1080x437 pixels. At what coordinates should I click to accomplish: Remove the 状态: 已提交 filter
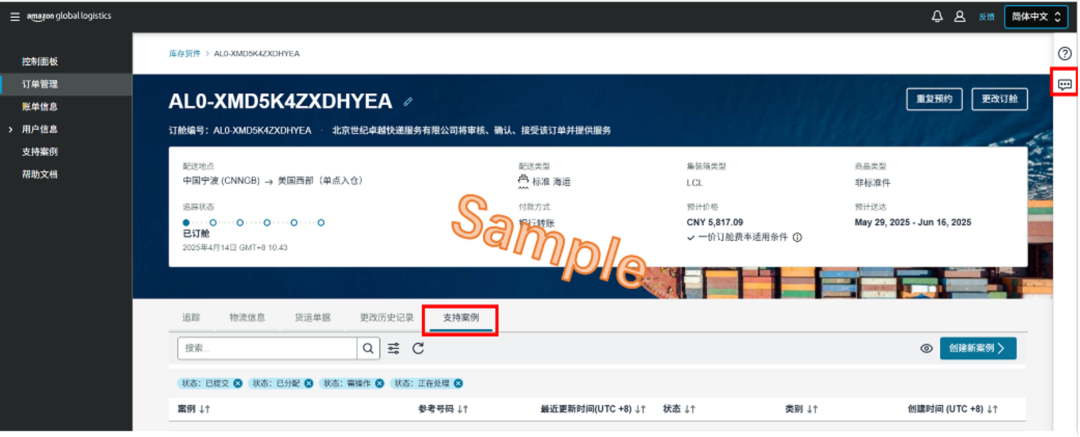point(238,383)
